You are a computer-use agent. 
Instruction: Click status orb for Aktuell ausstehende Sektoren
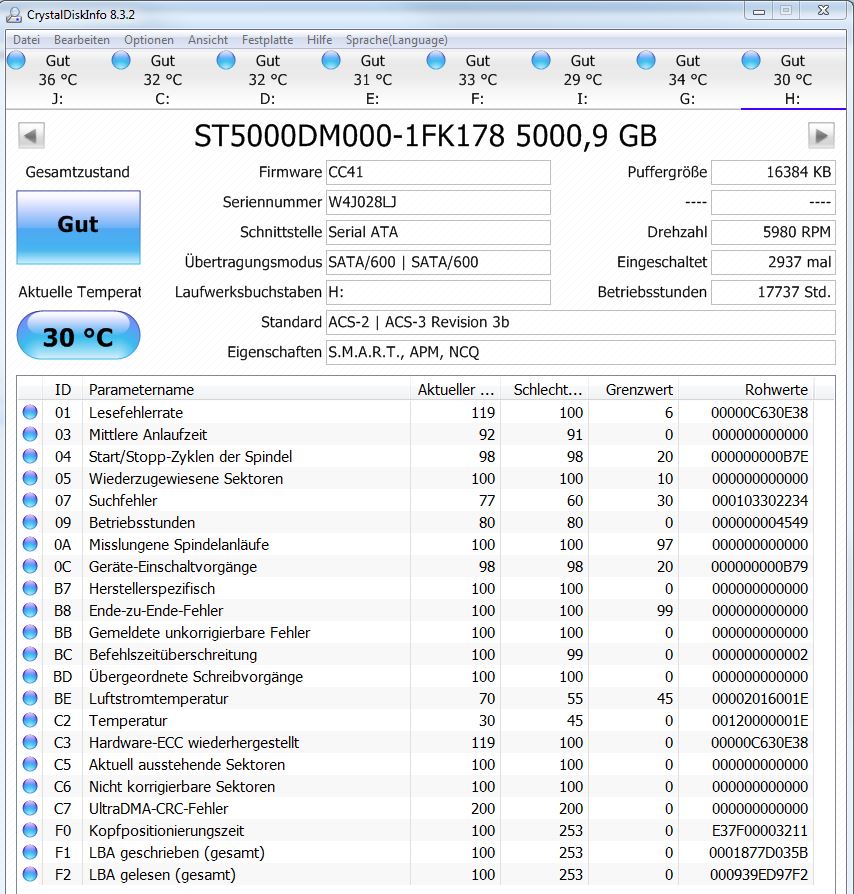[30, 764]
